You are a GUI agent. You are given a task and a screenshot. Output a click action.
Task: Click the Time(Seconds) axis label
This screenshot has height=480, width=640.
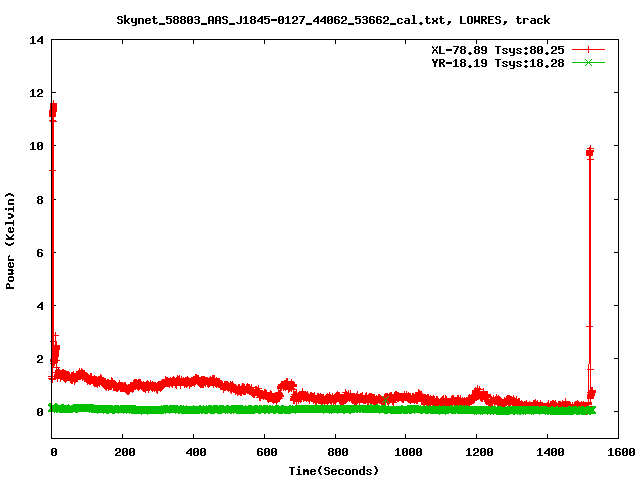pos(333,471)
